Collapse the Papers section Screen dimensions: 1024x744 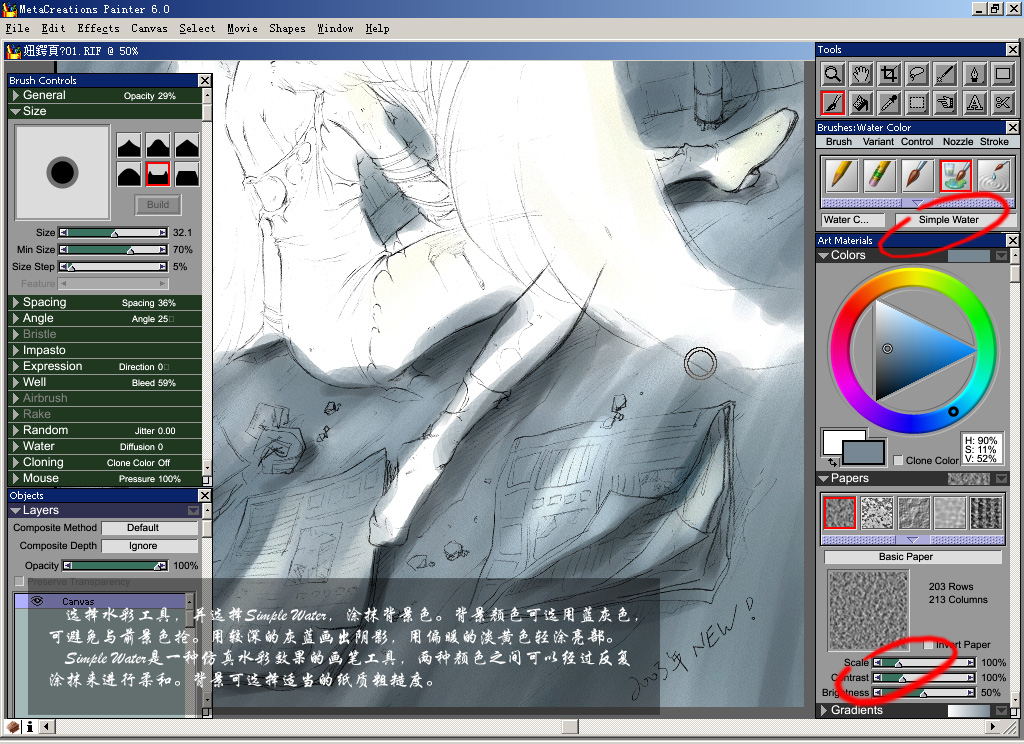point(824,479)
